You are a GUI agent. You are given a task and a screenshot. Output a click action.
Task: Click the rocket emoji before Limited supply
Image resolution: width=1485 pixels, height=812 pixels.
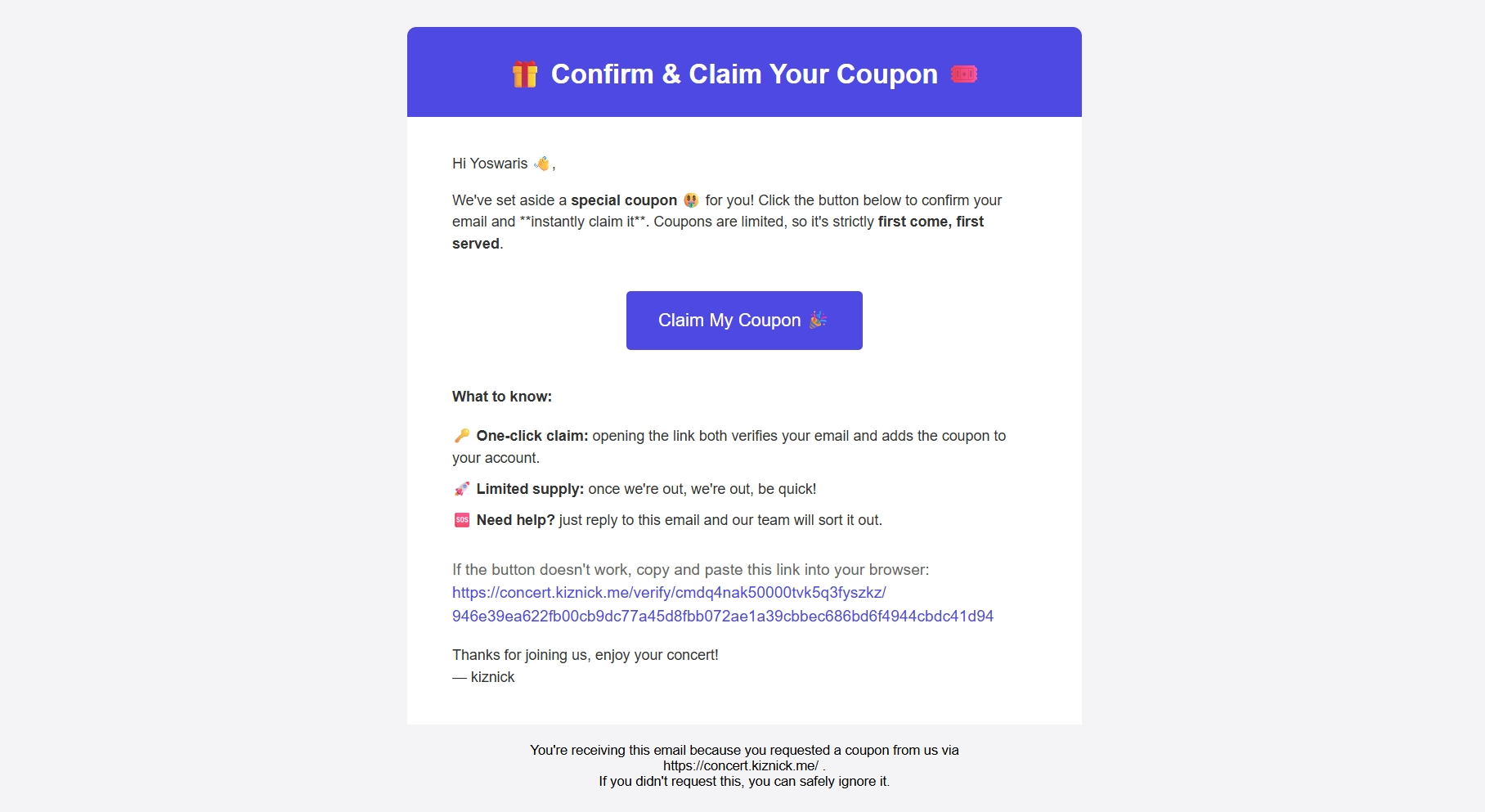coord(460,488)
